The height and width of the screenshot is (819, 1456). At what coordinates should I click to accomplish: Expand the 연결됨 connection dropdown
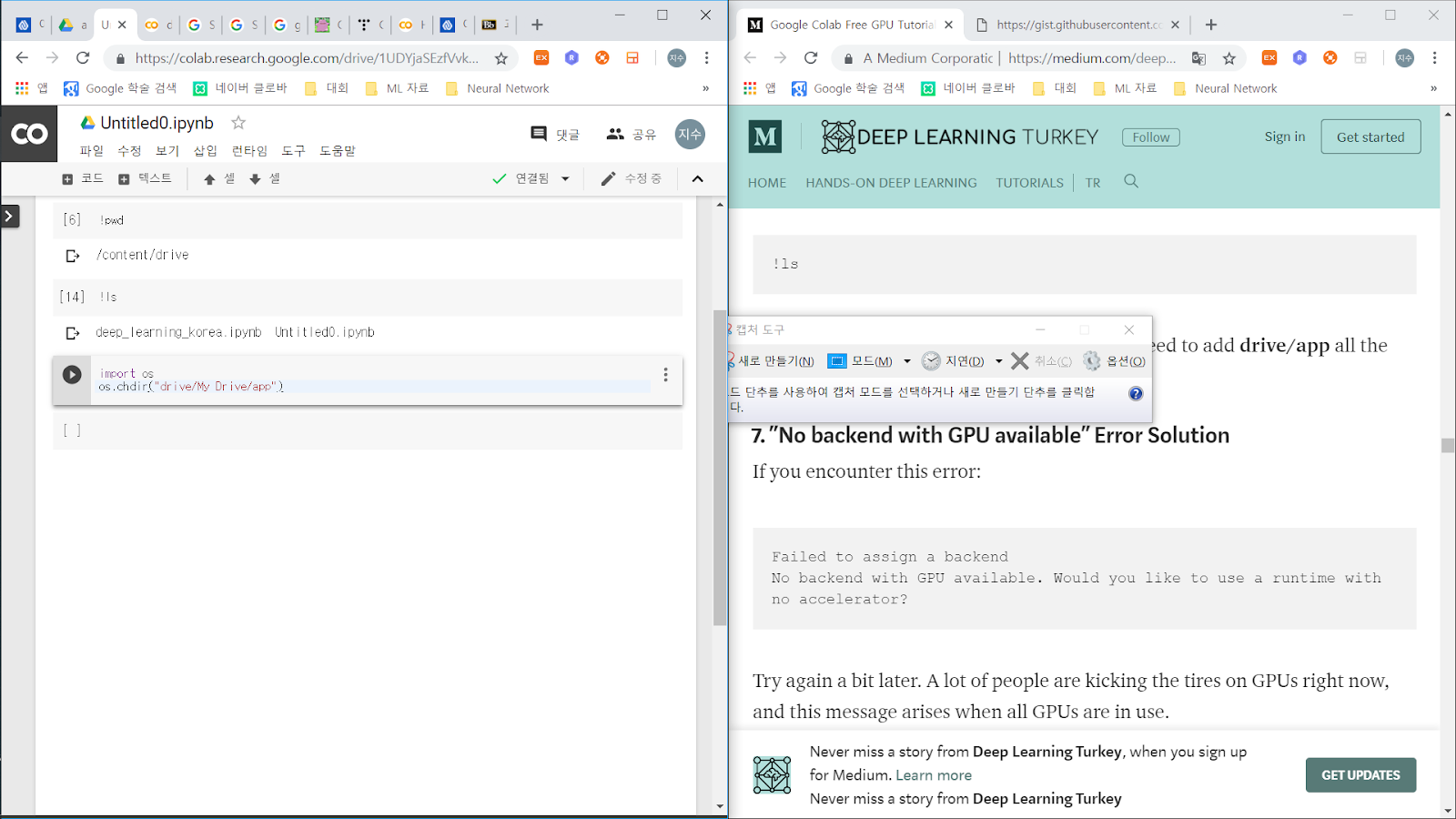click(x=565, y=178)
